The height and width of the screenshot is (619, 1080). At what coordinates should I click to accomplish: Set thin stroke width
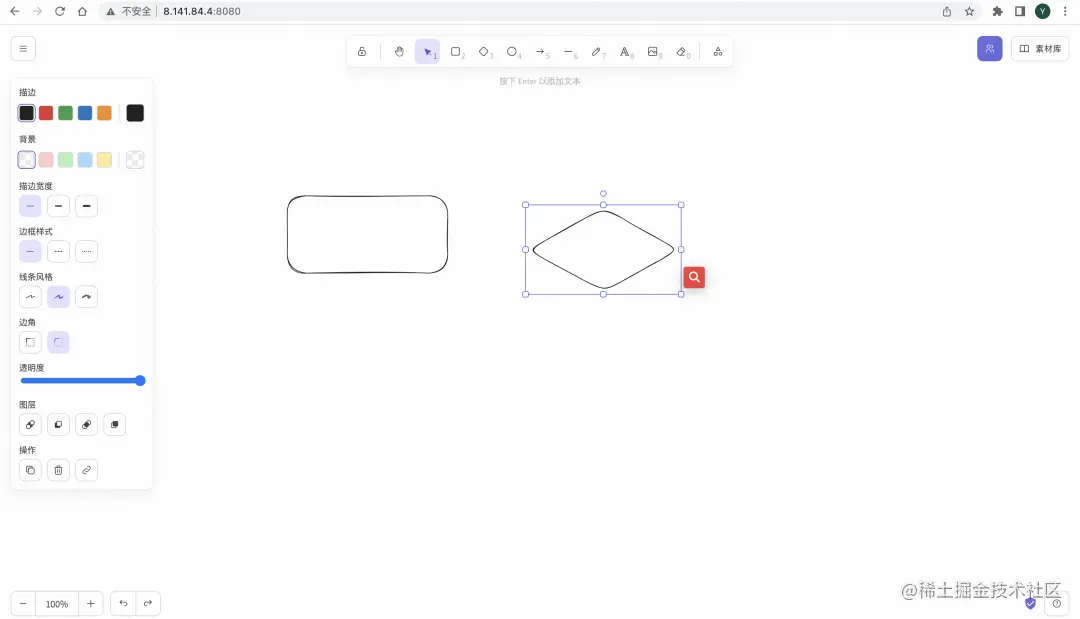pyautogui.click(x=30, y=206)
